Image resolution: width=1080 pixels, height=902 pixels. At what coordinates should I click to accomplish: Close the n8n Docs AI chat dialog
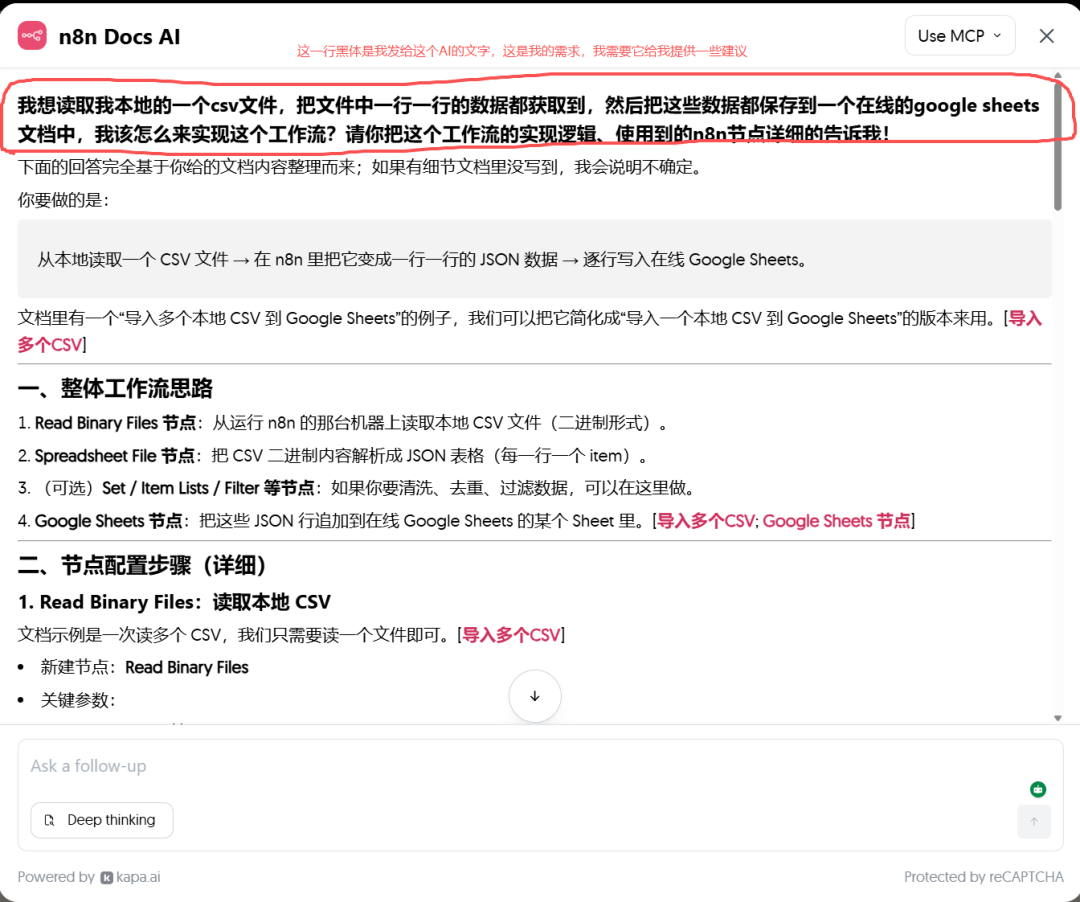click(x=1046, y=35)
